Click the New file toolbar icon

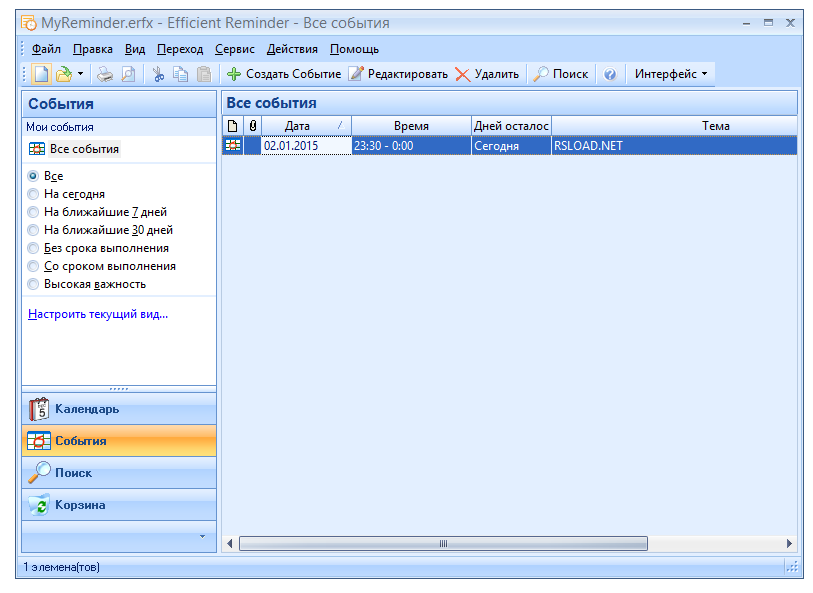[x=41, y=74]
